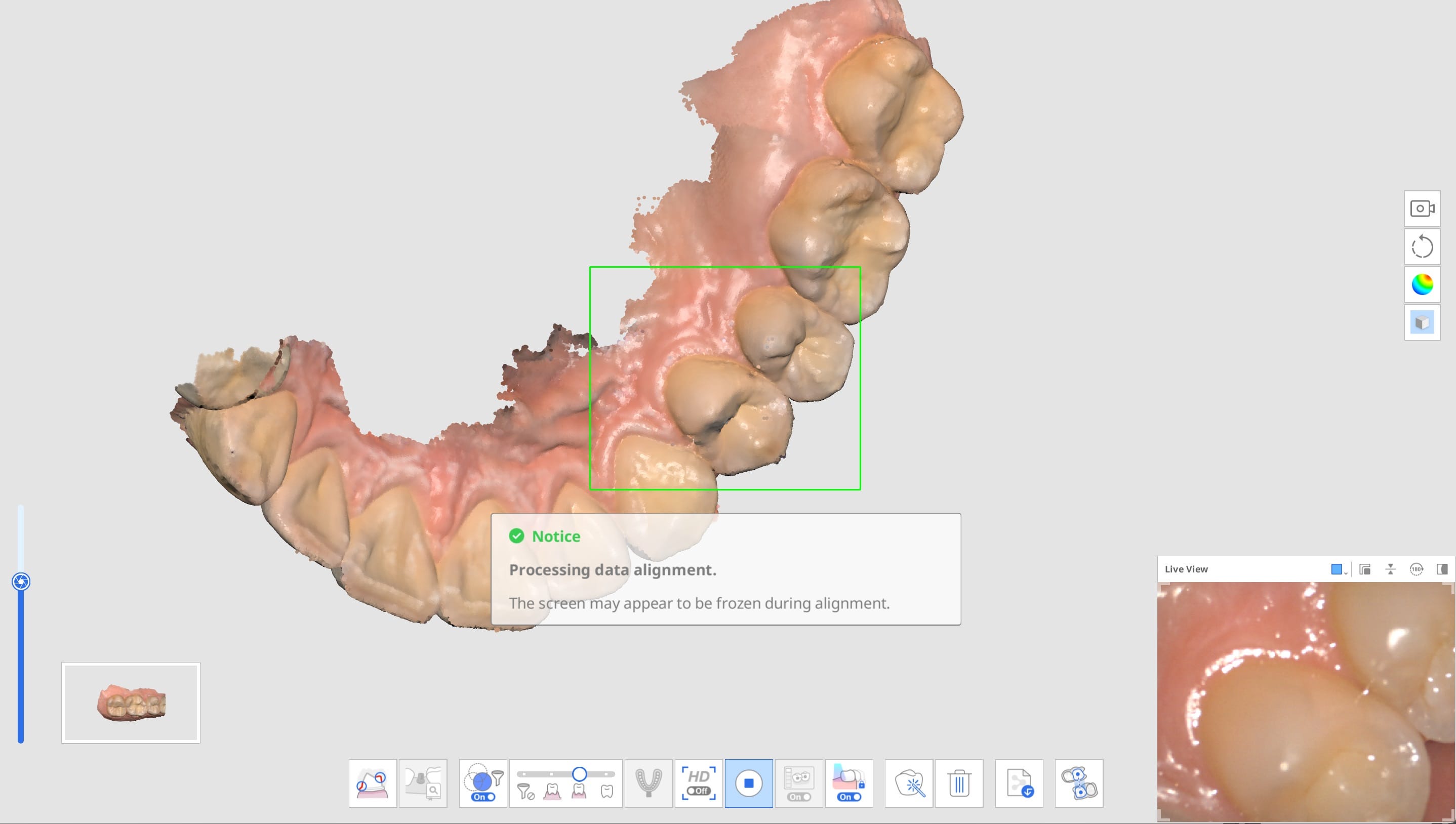Open the implant scanbody search icon
This screenshot has height=824, width=1456.
pyautogui.click(x=424, y=782)
